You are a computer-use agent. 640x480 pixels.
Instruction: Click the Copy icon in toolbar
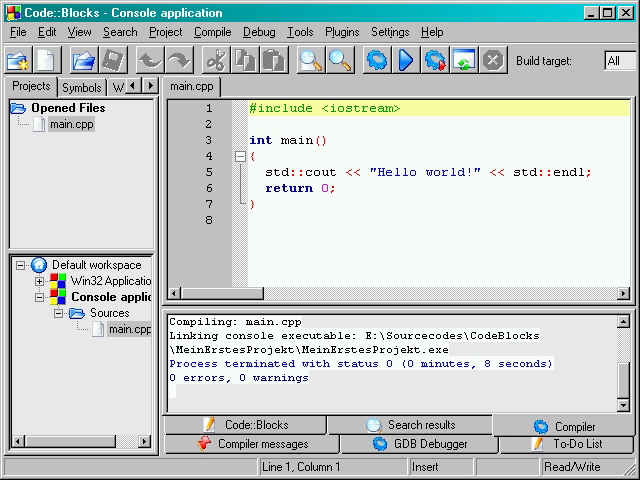tap(245, 61)
